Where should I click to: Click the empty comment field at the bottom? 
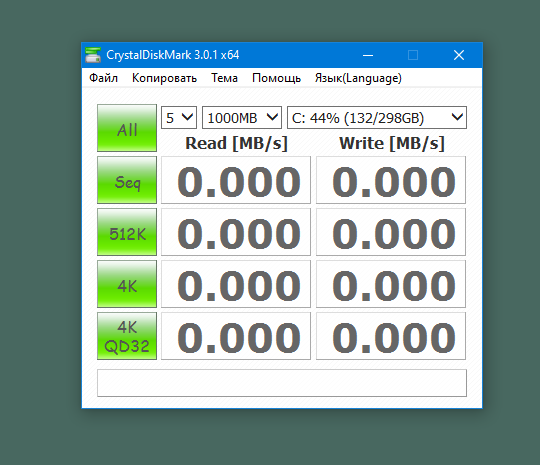282,383
